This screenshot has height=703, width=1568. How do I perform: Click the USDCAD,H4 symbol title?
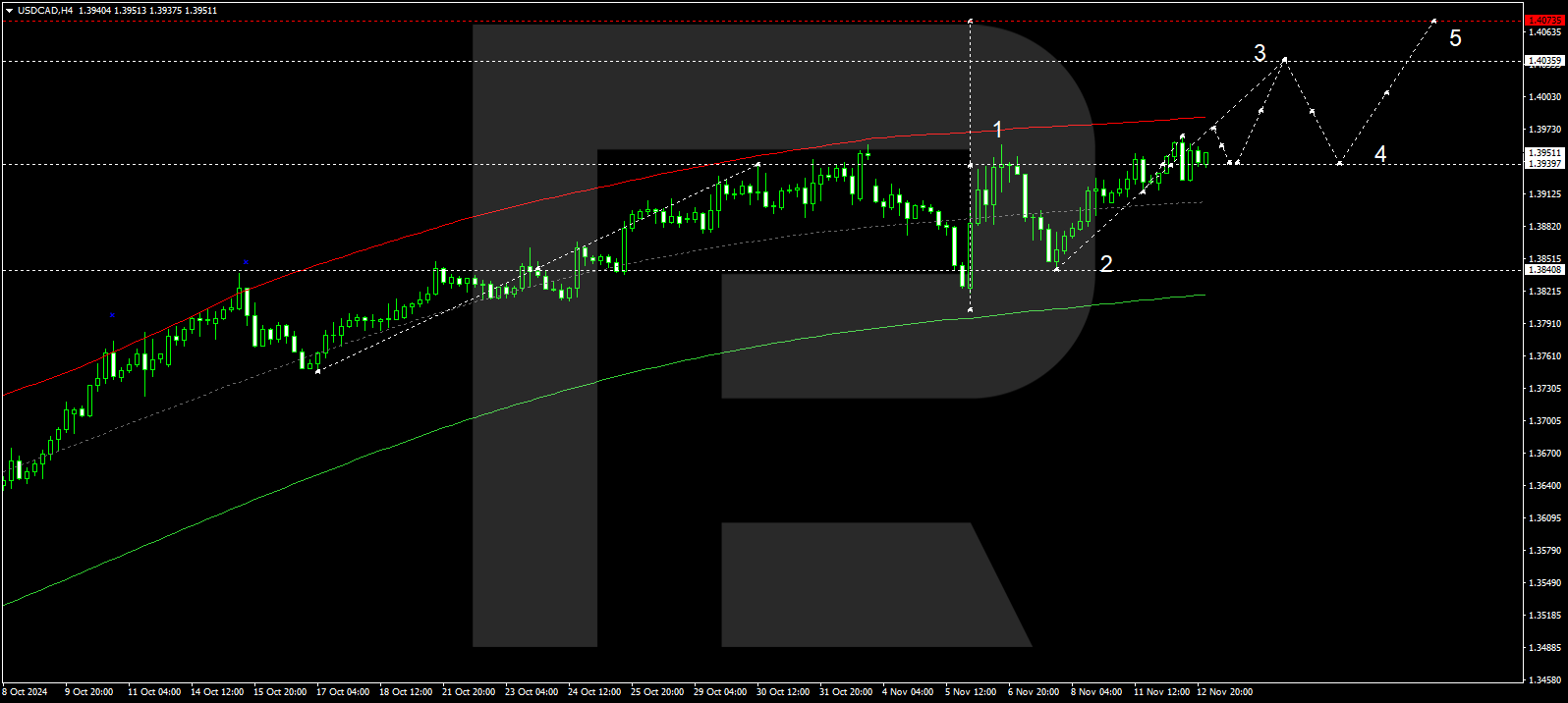[45, 11]
